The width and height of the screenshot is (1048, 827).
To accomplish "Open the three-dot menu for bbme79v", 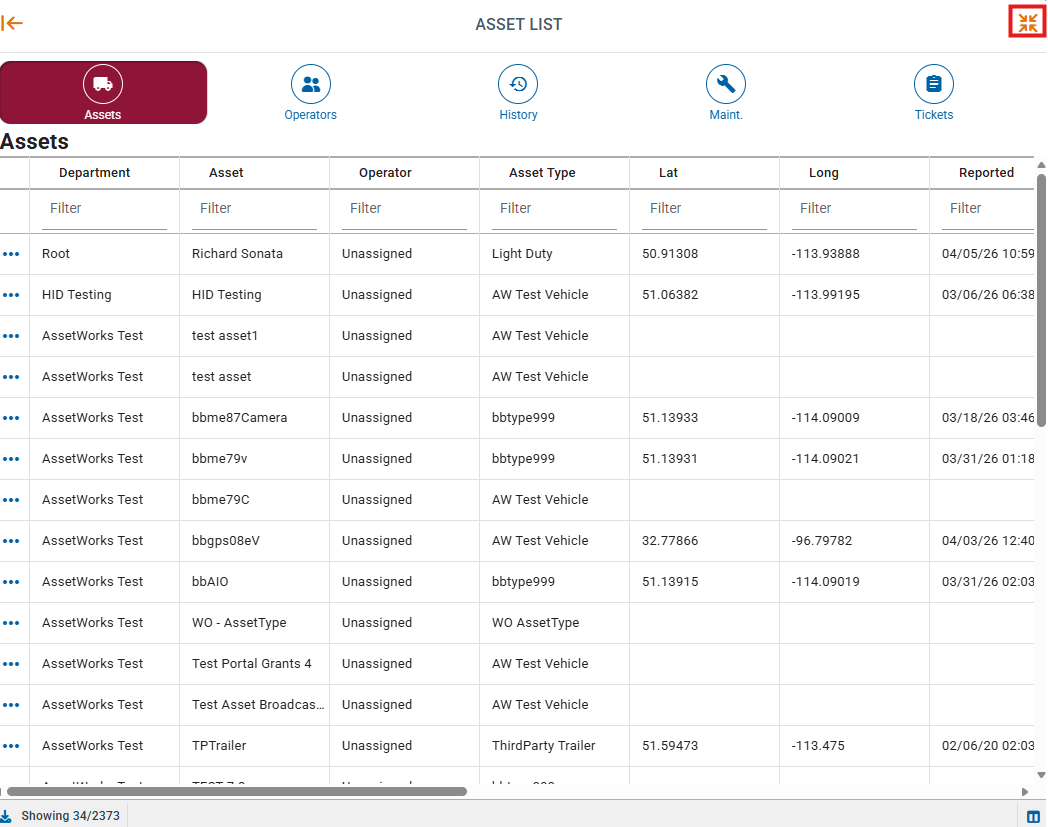I will click(11, 459).
